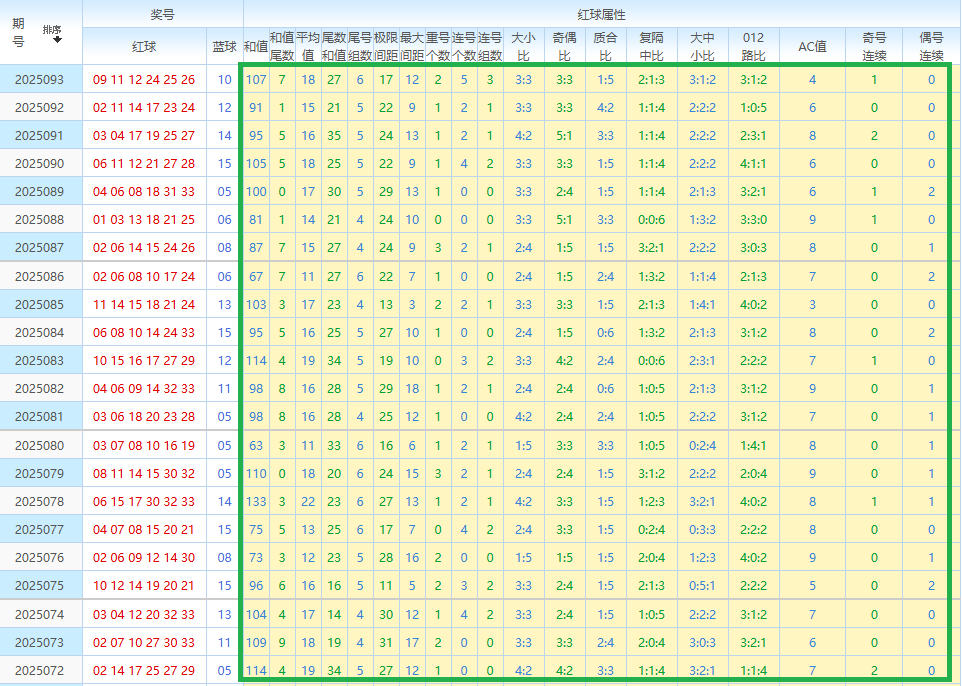Click 大小比 cell for issue 2025080
Viewport: 962px width, 686px height.
tap(523, 446)
